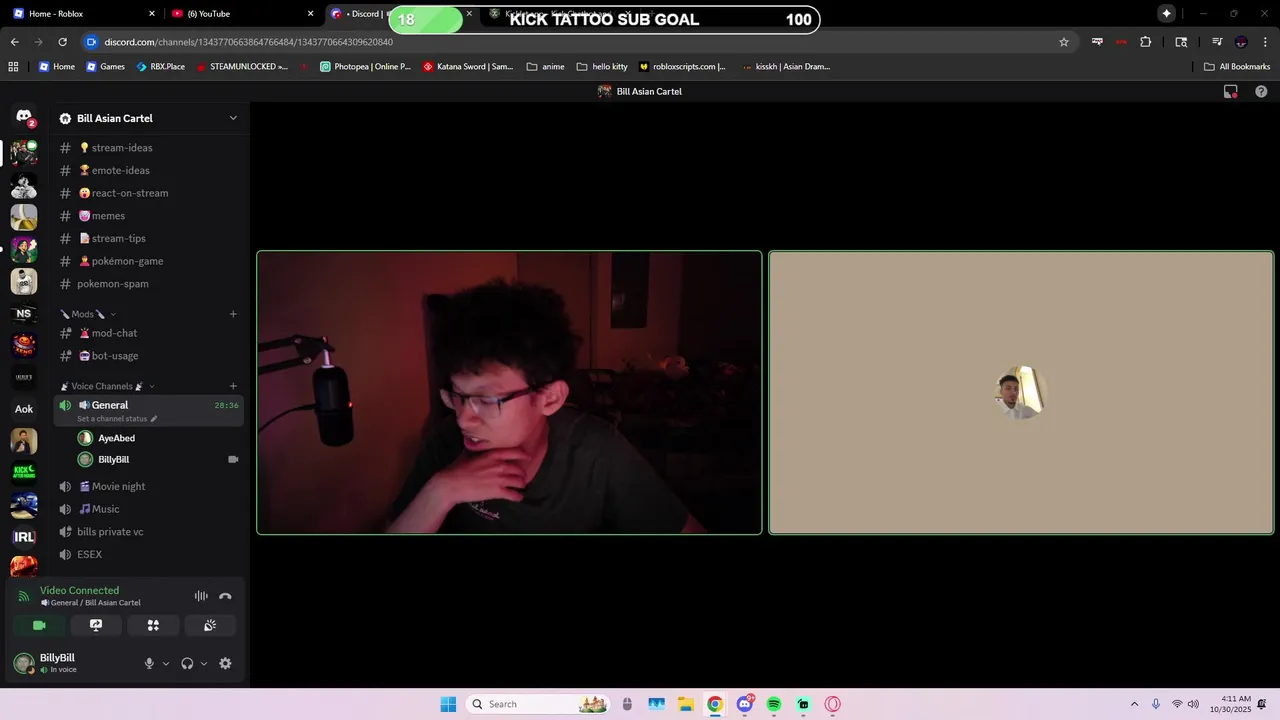Open the Photopea bookmark
Screen dimensions: 1280x720
click(x=365, y=67)
